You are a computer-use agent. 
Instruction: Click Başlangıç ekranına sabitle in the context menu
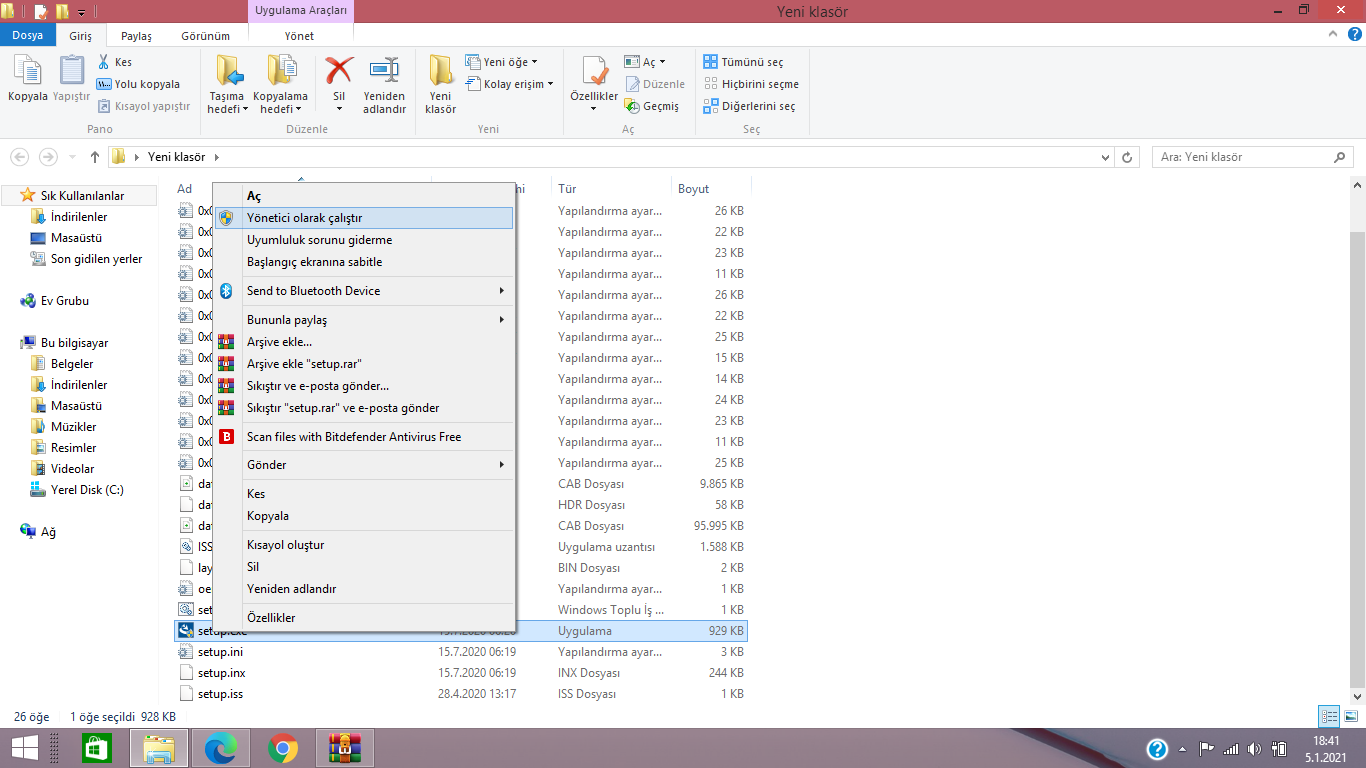[x=364, y=262]
